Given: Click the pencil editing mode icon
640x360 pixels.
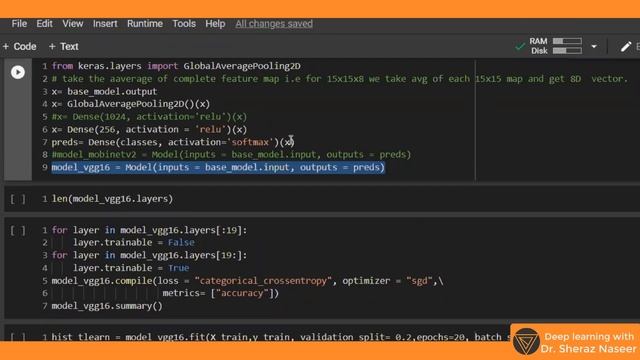Looking at the screenshot, I should pos(626,47).
